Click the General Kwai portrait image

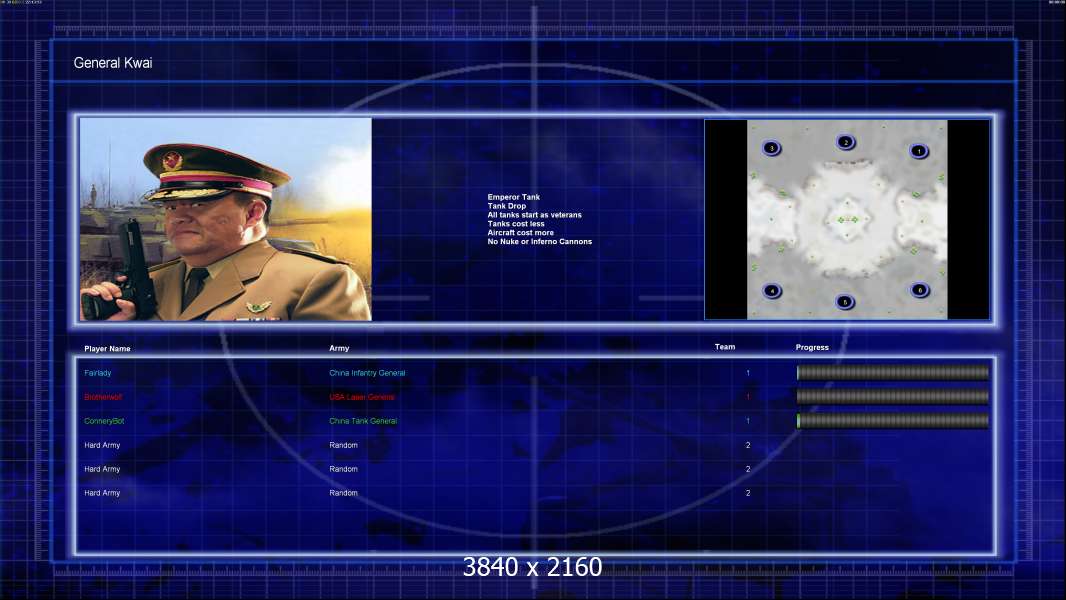(226, 219)
